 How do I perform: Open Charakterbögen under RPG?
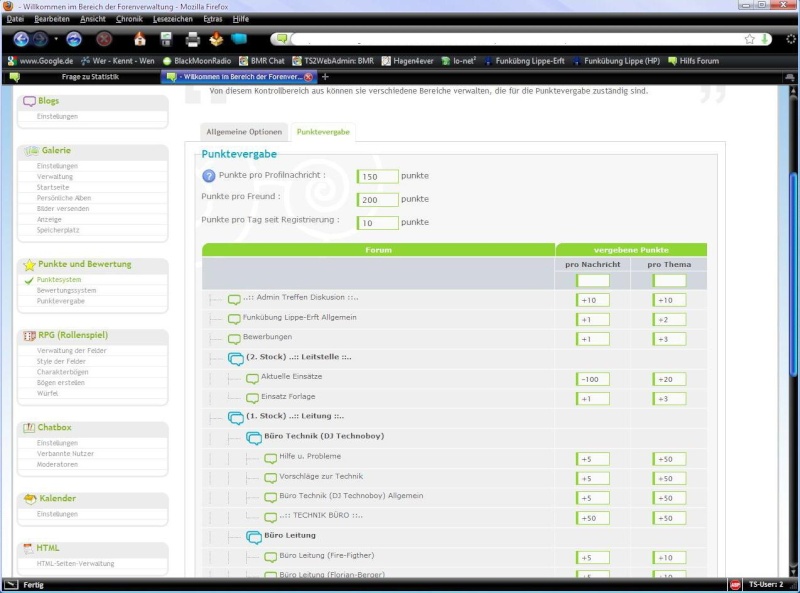click(62, 372)
